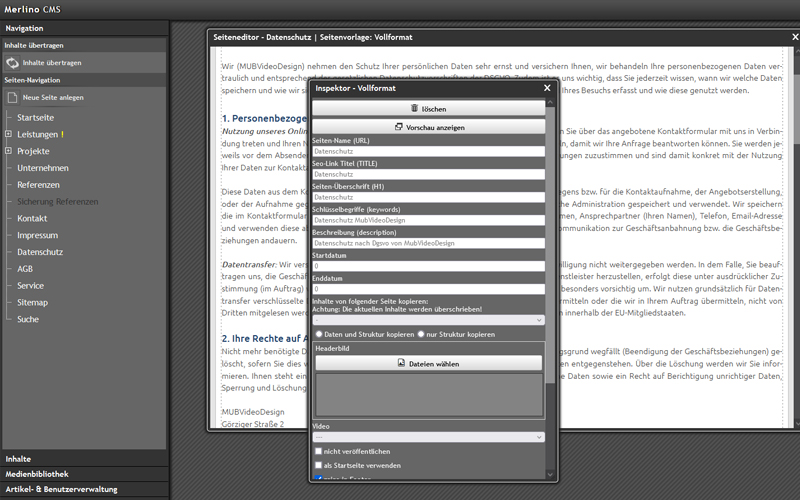This screenshot has height=500, width=800.
Task: Select Referenzen in page tree
Action: coord(38,185)
